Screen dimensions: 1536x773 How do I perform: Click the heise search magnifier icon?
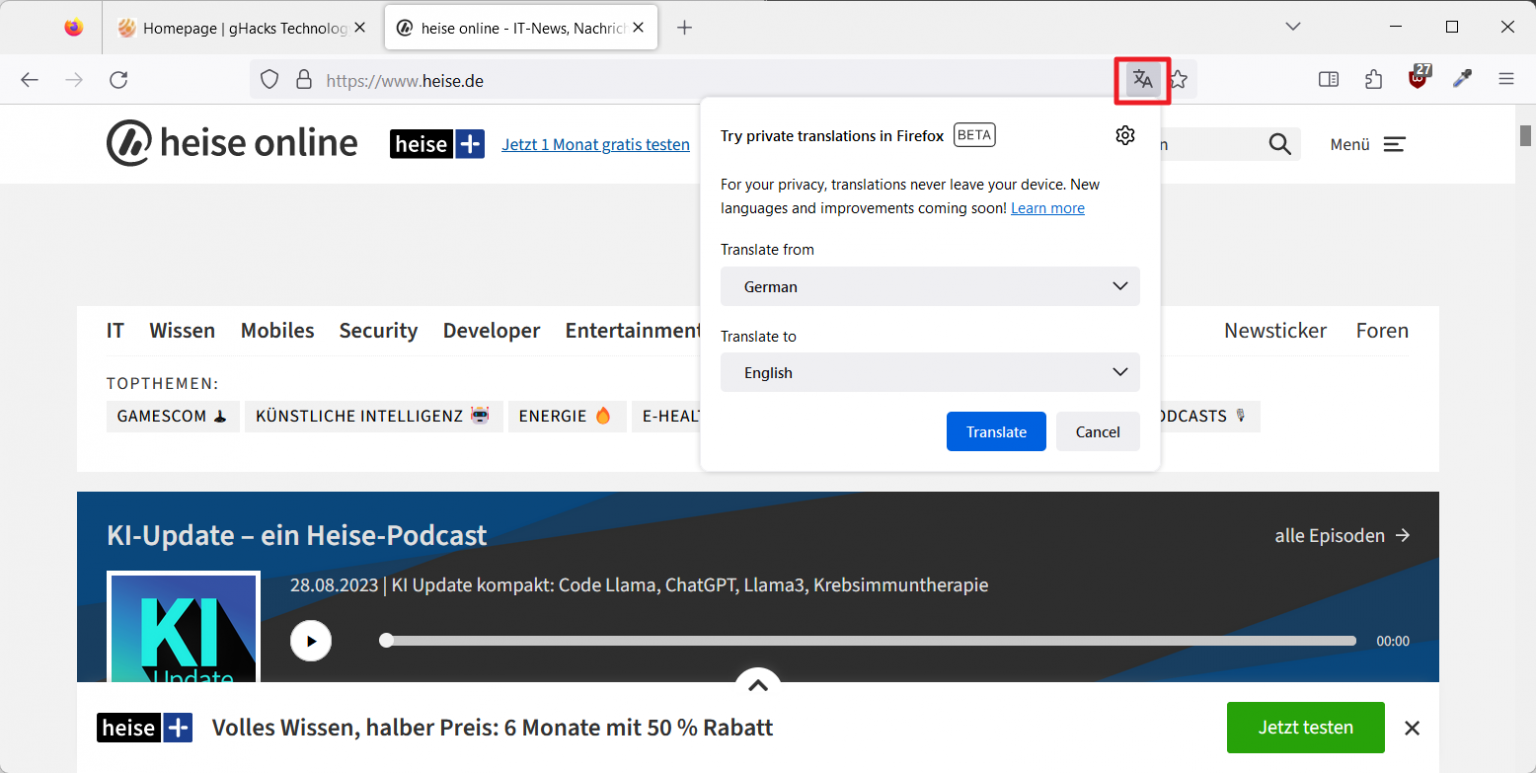[x=1279, y=144]
